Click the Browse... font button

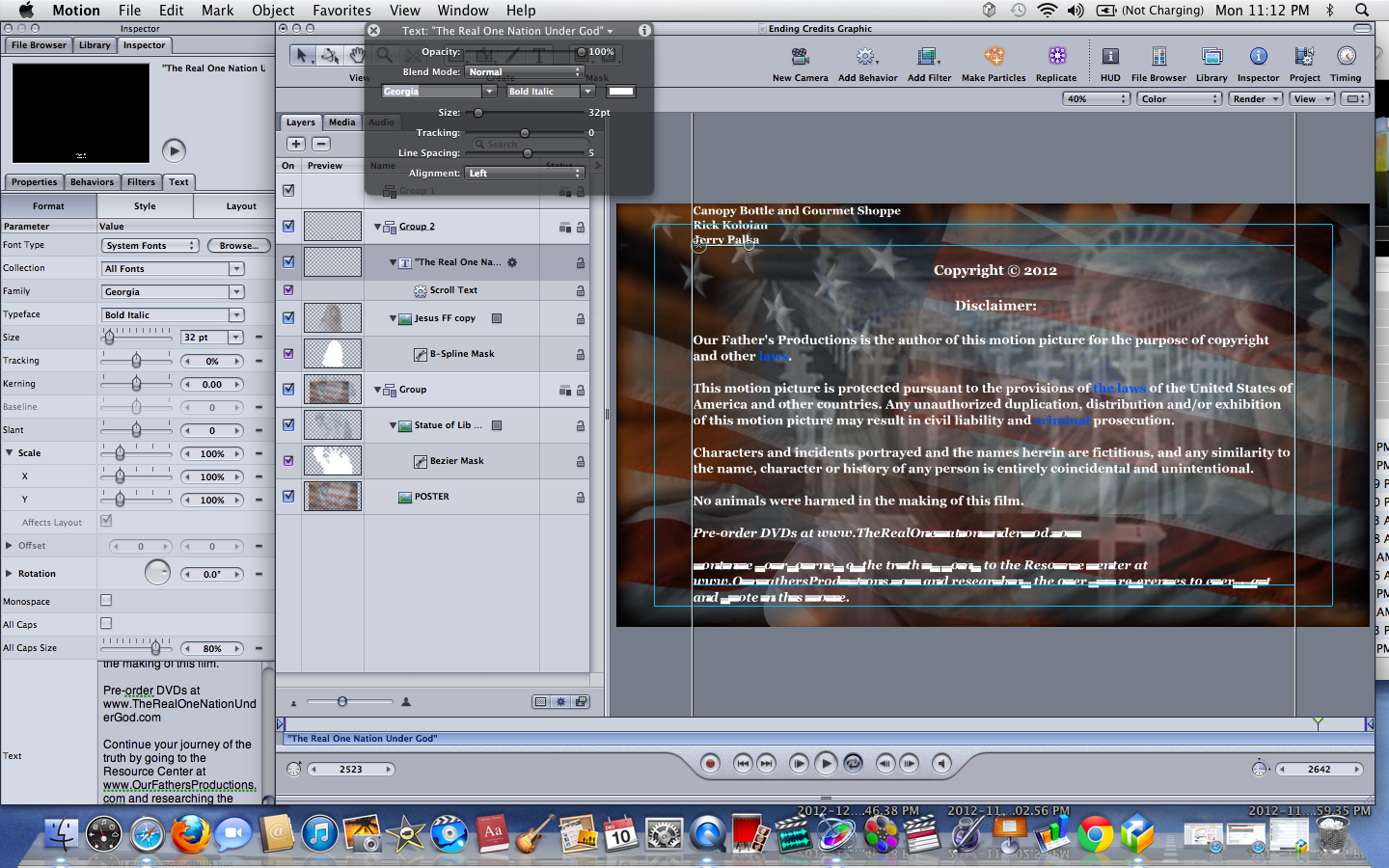pyautogui.click(x=238, y=245)
